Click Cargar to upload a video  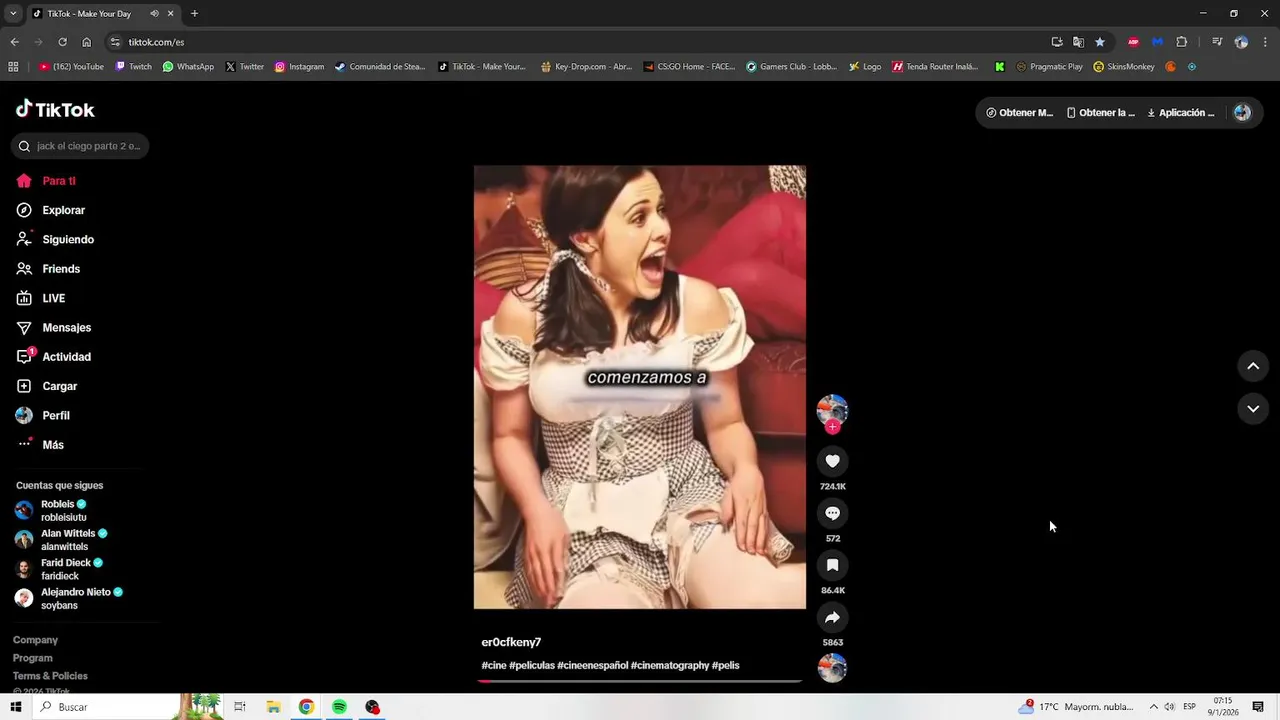tap(47, 386)
